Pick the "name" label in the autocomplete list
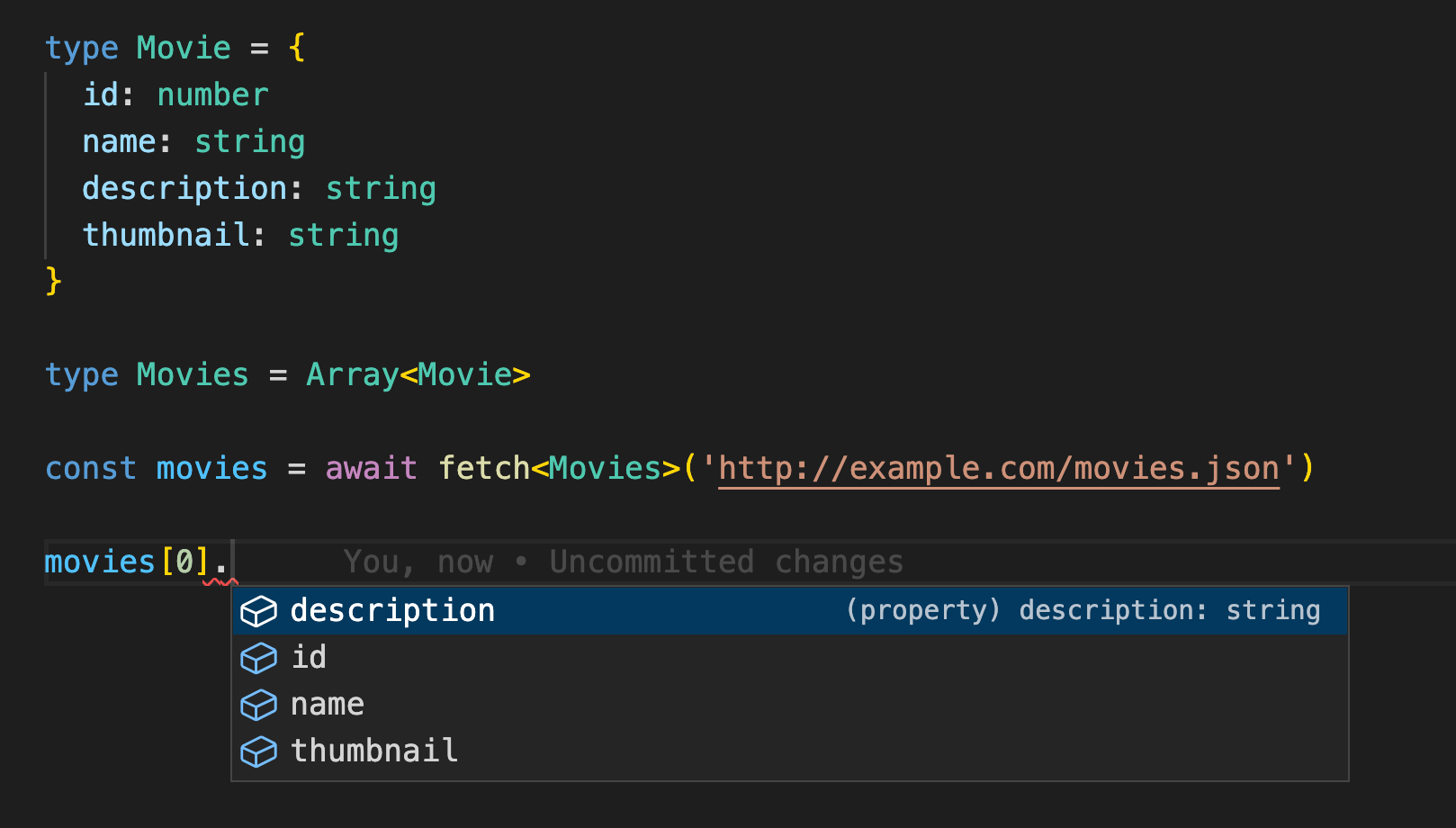1456x828 pixels. pos(328,704)
